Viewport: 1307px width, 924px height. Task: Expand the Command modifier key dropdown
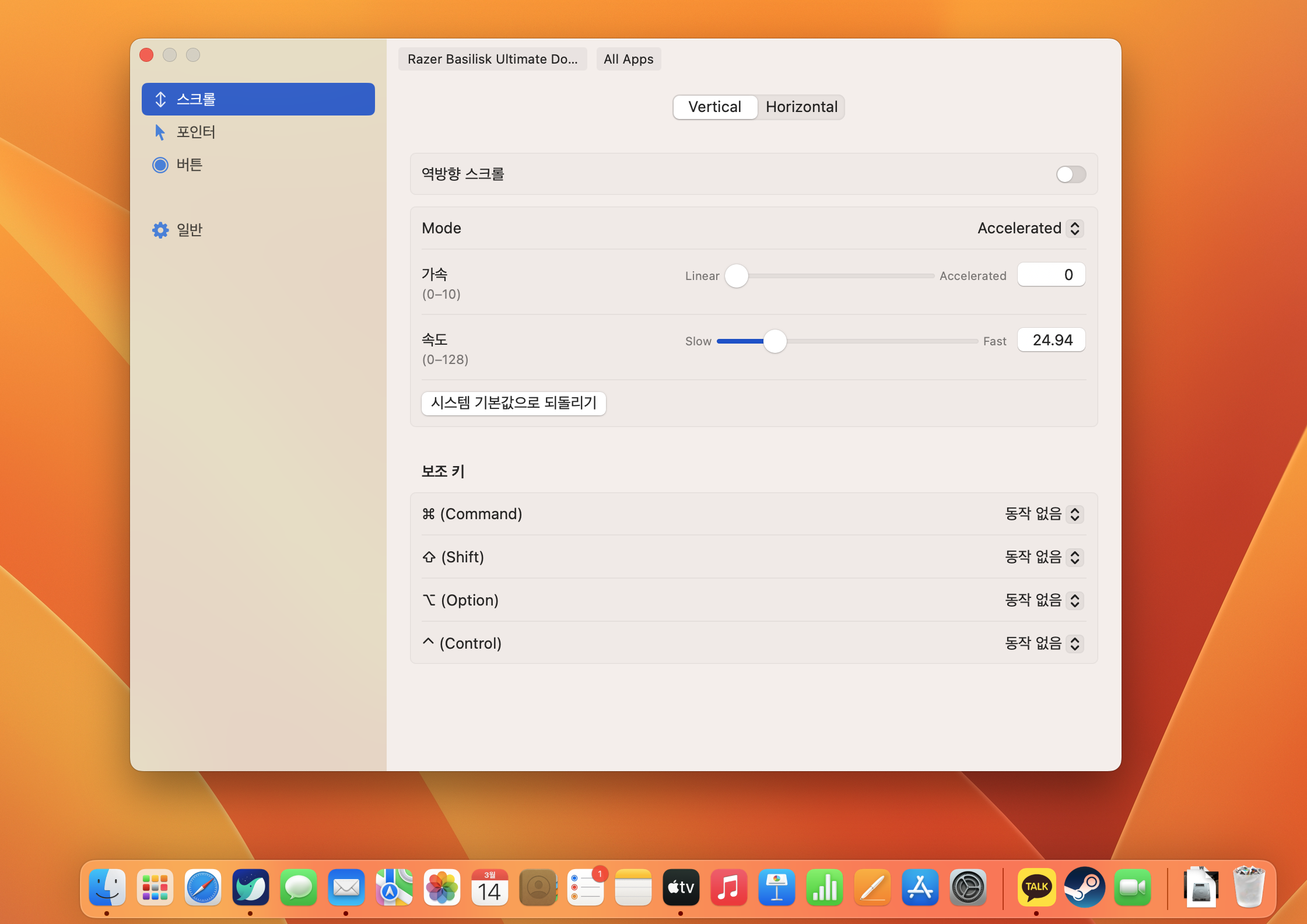tap(1044, 514)
